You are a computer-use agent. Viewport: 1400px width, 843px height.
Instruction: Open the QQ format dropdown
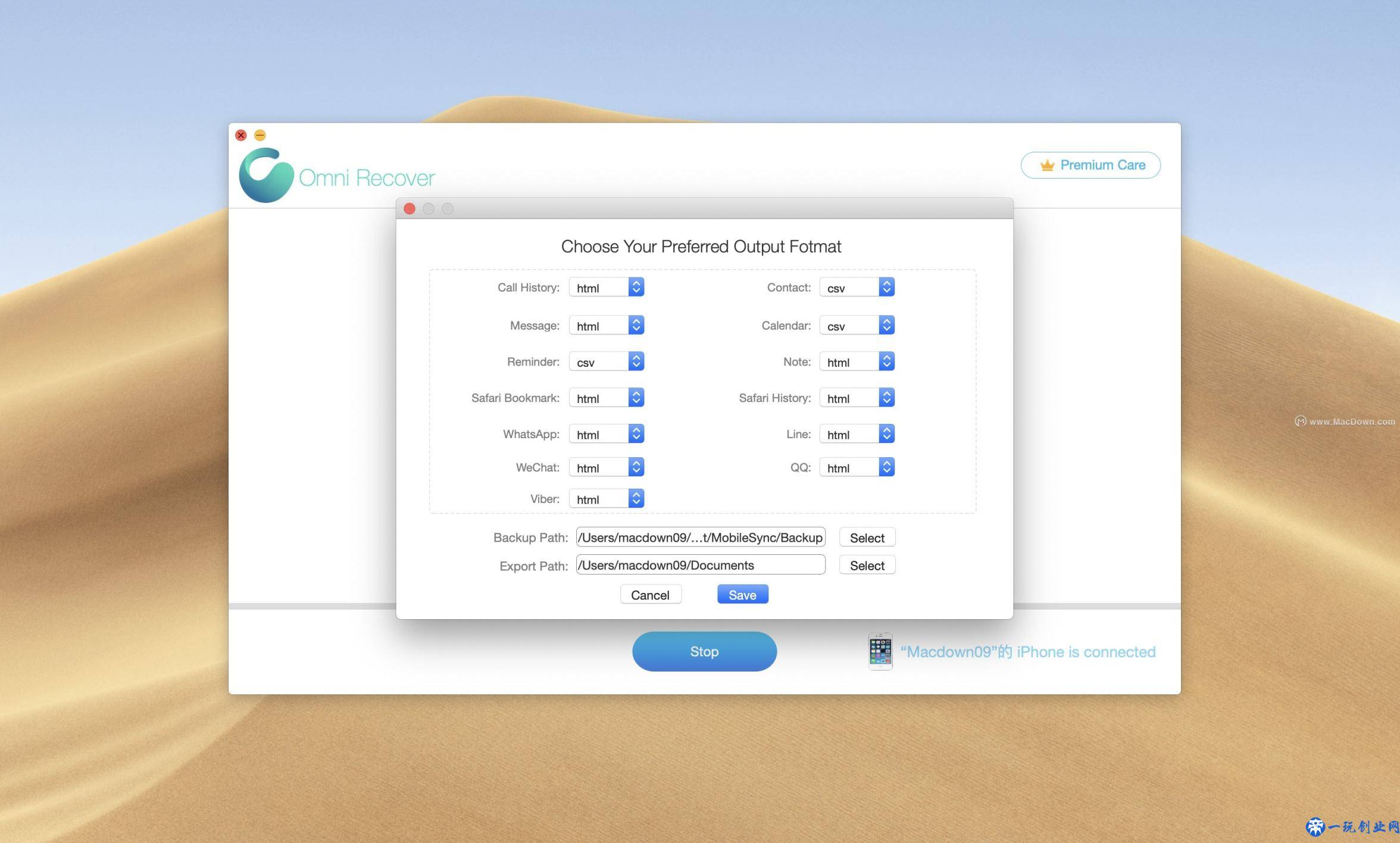[857, 468]
